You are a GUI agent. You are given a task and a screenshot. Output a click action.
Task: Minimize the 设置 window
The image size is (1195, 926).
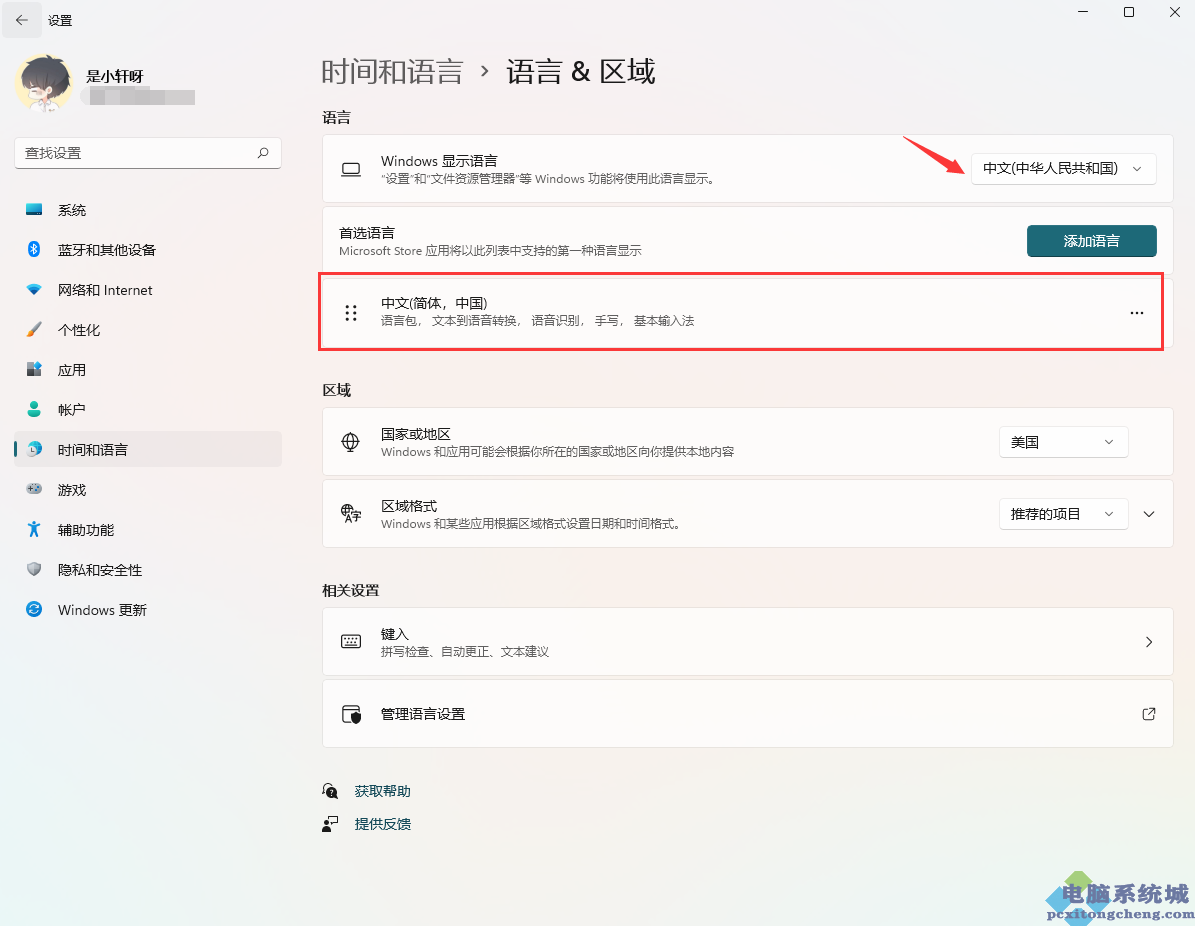(x=1083, y=12)
